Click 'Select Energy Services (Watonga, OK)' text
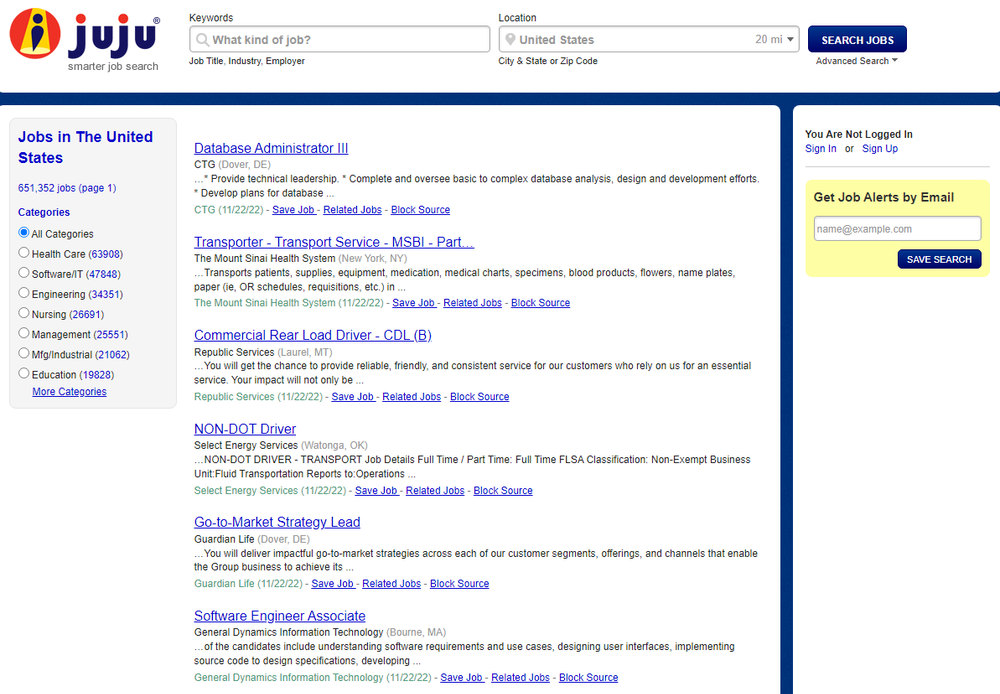The width and height of the screenshot is (1000, 694). tap(281, 445)
